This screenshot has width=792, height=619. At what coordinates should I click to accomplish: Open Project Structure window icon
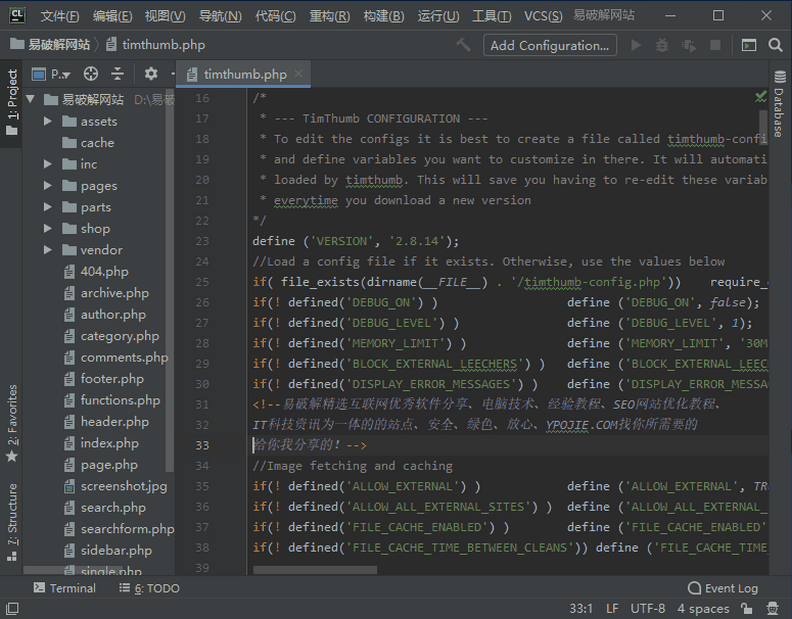pos(749,45)
